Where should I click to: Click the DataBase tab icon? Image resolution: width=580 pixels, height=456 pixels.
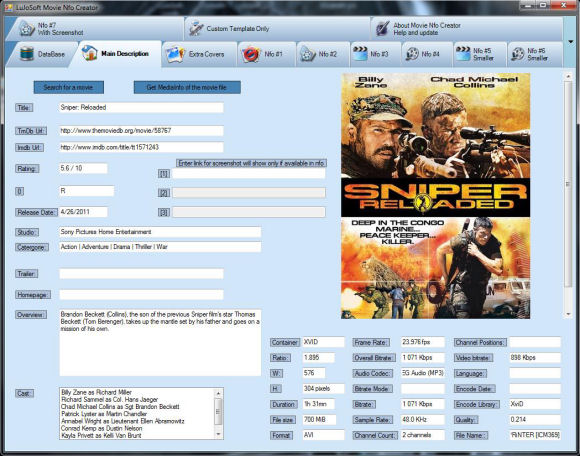click(x=27, y=54)
